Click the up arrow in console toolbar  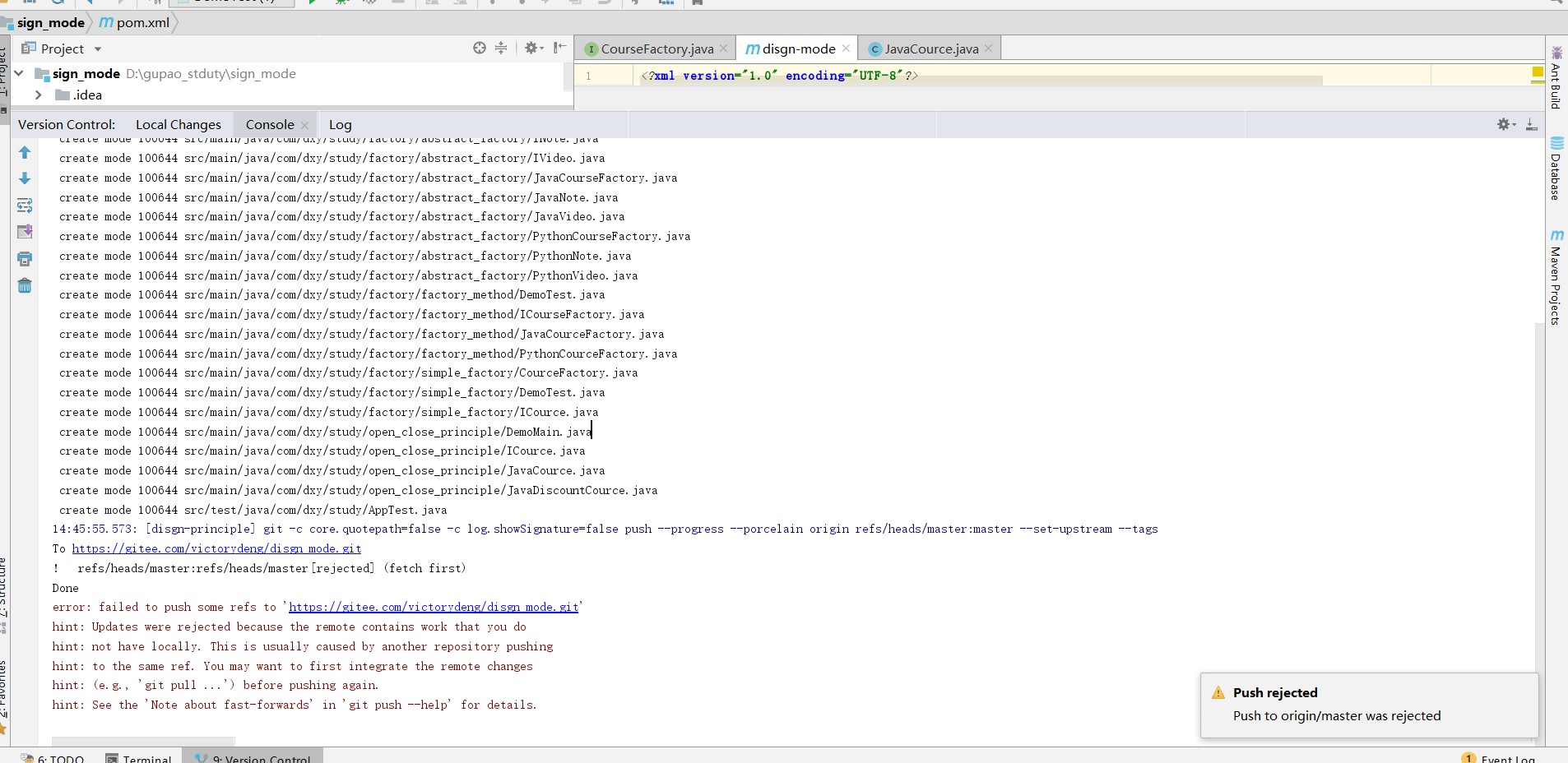tap(25, 152)
